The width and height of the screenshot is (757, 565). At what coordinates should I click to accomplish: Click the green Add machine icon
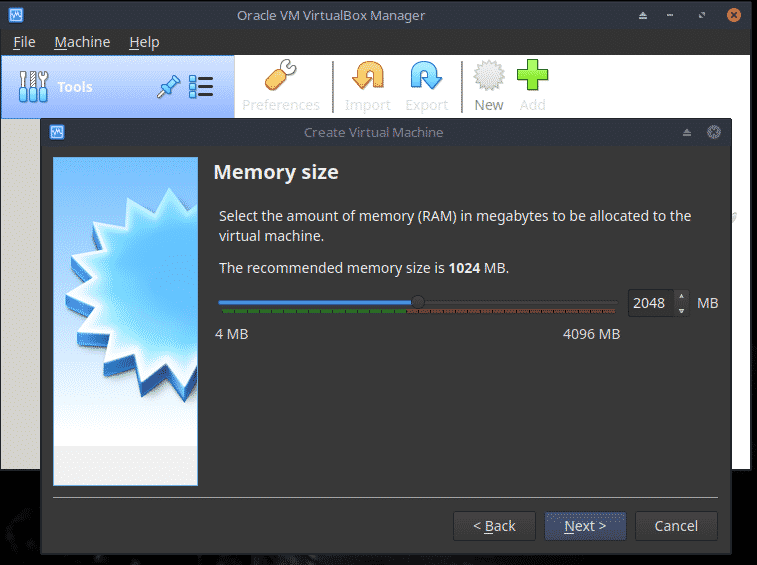533,75
